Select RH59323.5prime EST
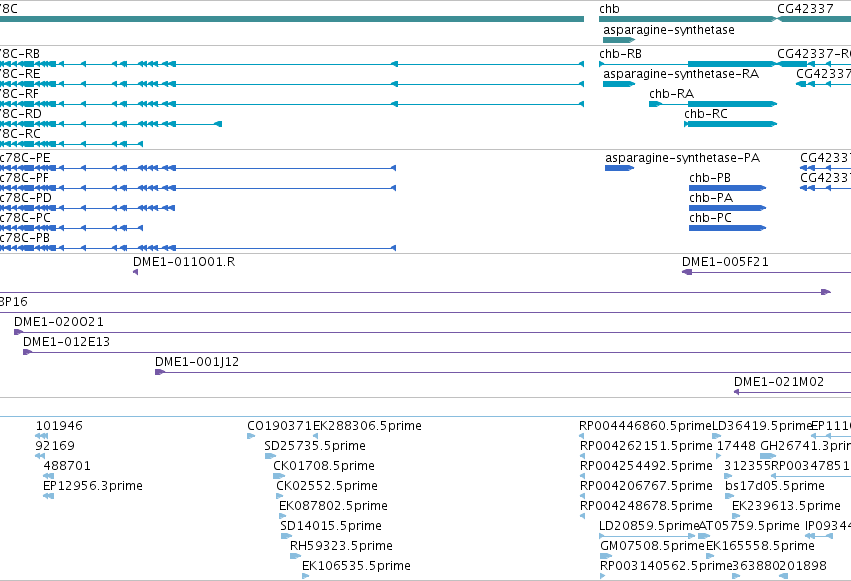 pos(295,556)
